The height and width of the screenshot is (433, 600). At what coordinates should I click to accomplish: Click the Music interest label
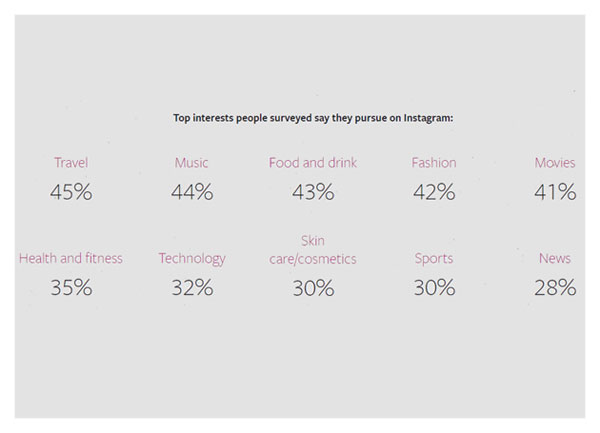tap(191, 163)
